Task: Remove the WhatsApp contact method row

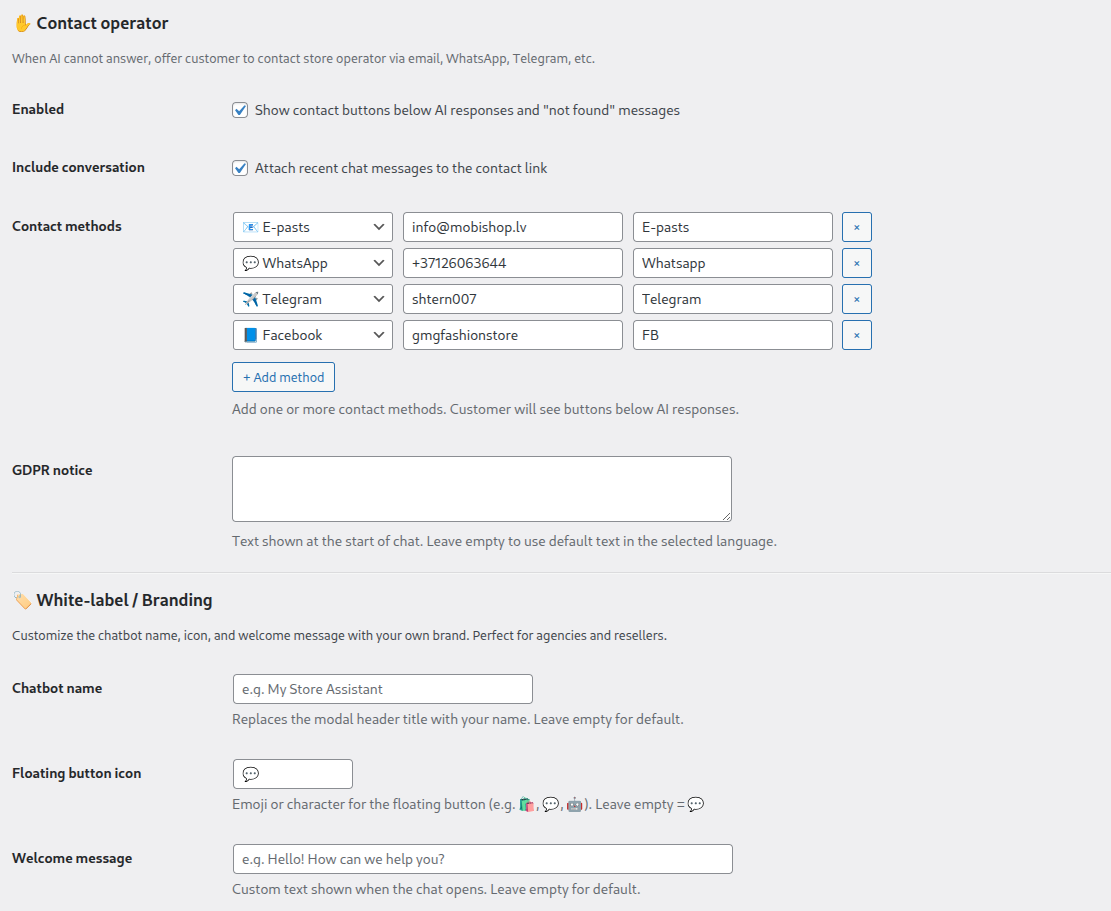Action: point(857,264)
